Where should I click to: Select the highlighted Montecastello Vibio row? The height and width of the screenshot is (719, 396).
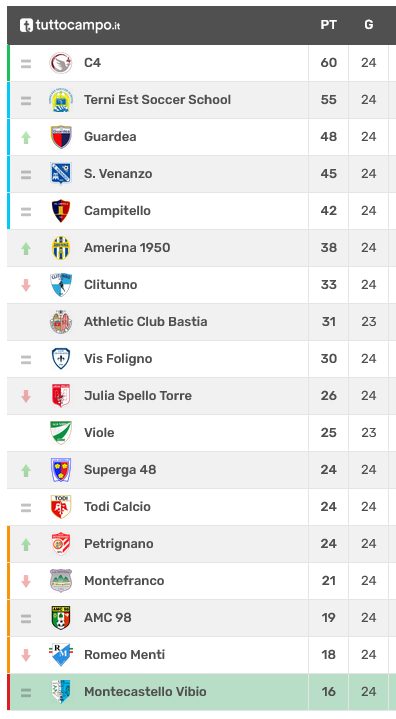[202, 692]
